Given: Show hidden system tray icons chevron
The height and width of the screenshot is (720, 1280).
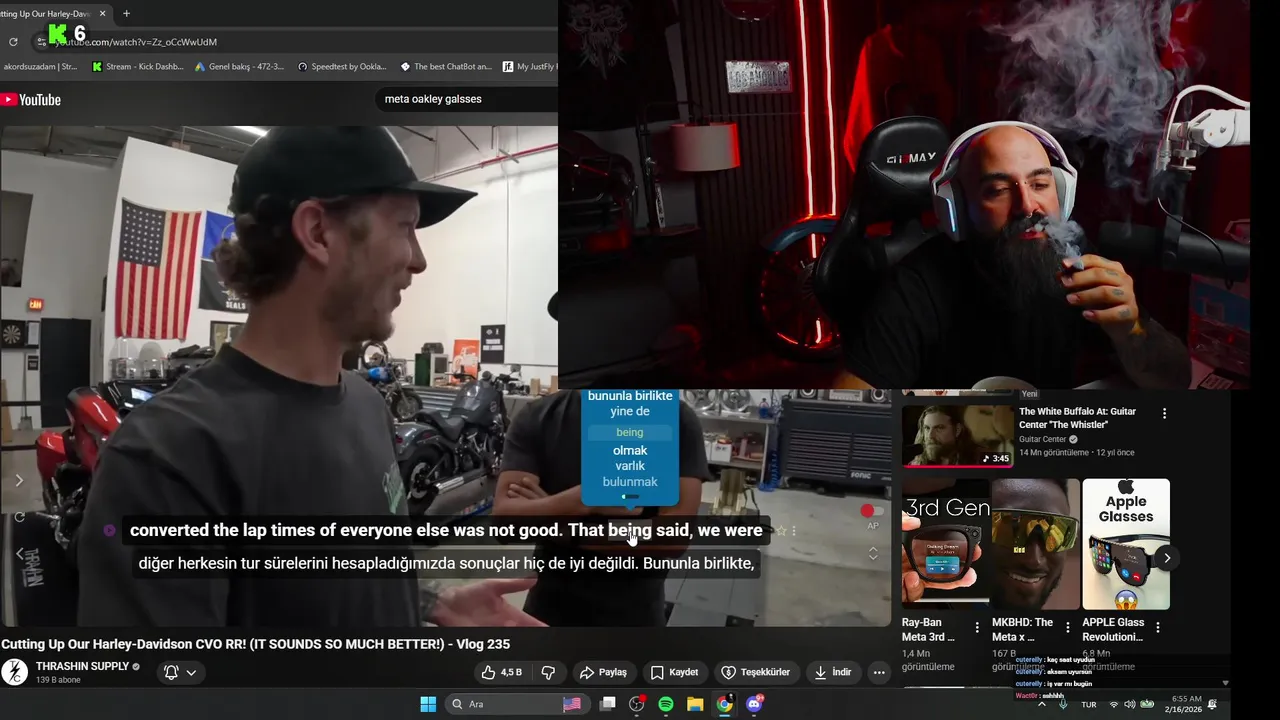Looking at the screenshot, I should click(x=1041, y=704).
